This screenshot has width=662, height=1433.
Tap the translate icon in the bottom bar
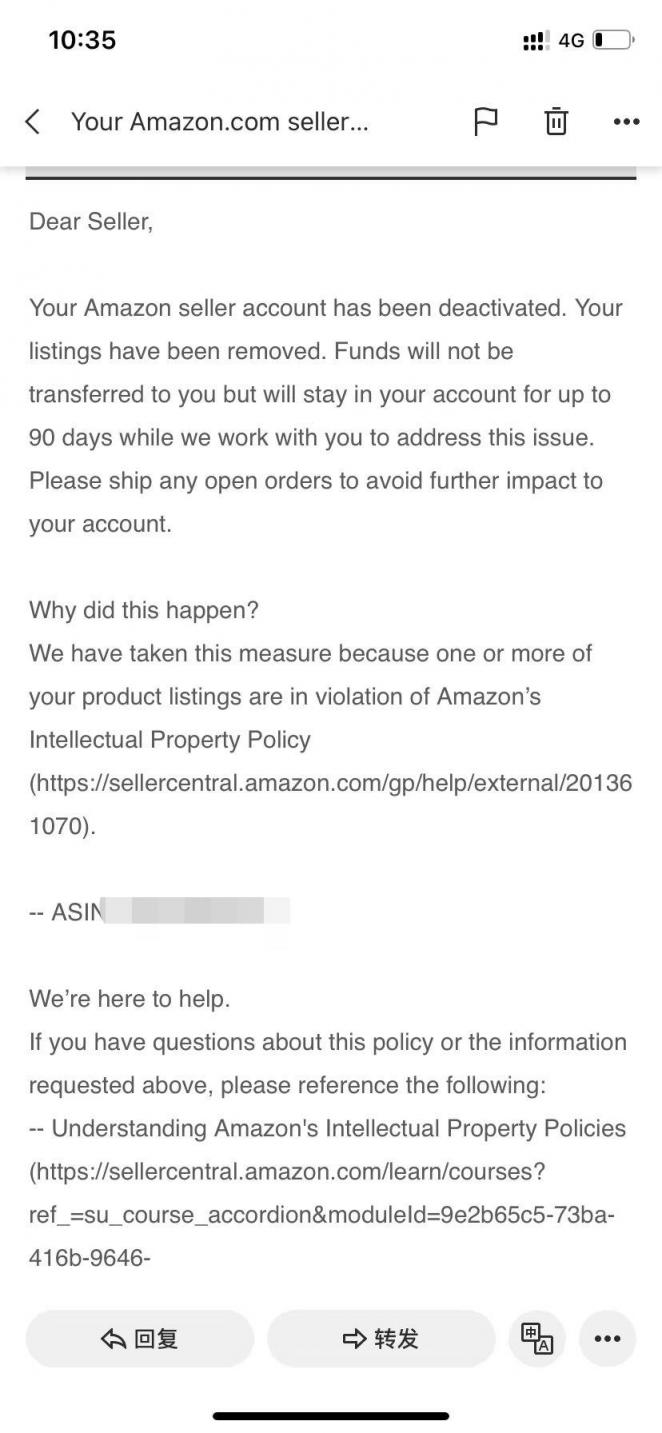(x=537, y=1338)
